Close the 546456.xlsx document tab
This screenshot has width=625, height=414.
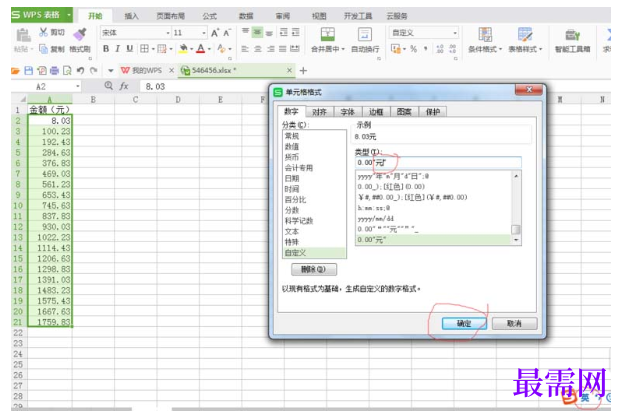[289, 71]
